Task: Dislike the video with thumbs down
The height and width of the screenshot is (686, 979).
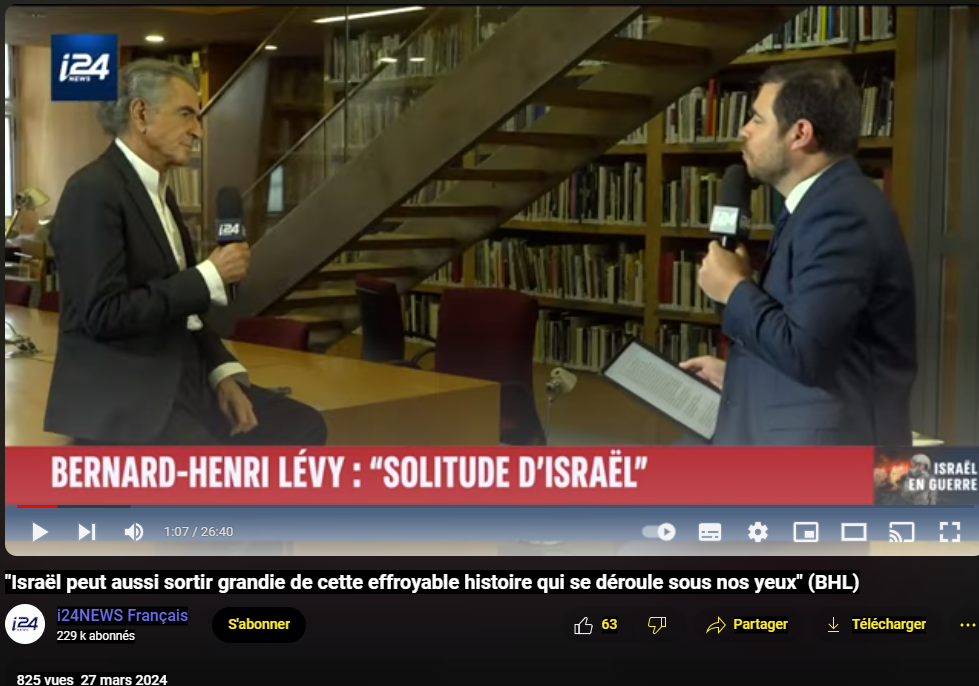Action: click(657, 625)
